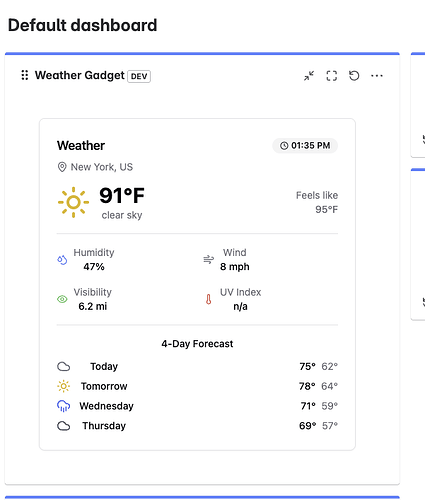
Task: Click the location pin icon by New York
Action: point(62,167)
